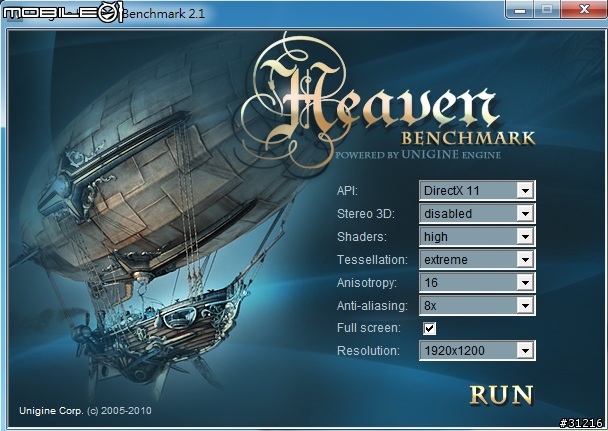This screenshot has width=608, height=431.
Task: Click the 'Full screen:' label
Action: pyautogui.click(x=369, y=328)
